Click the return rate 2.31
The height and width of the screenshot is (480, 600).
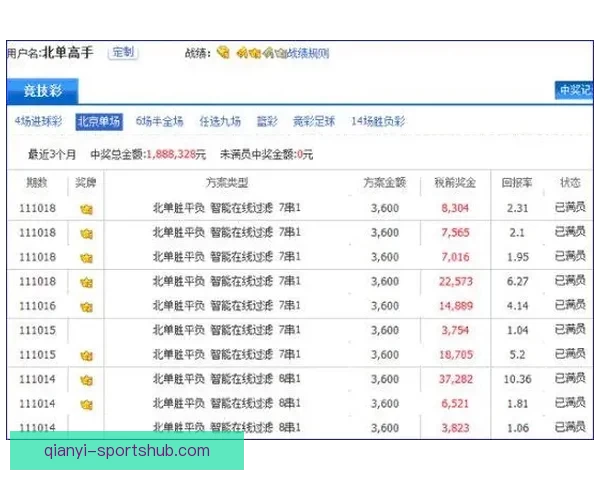(517, 208)
